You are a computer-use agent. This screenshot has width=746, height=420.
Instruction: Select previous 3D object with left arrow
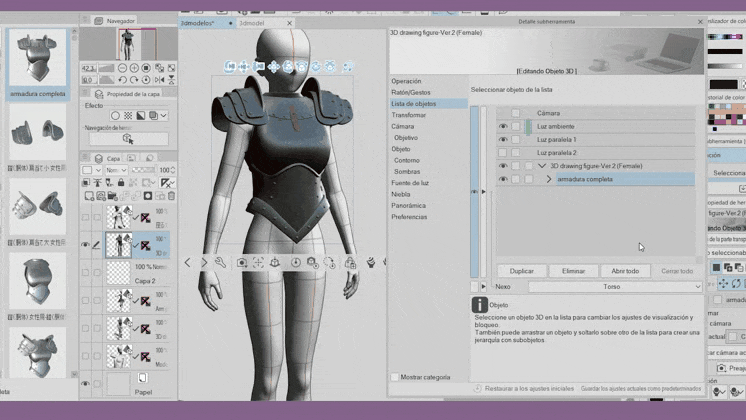point(187,263)
